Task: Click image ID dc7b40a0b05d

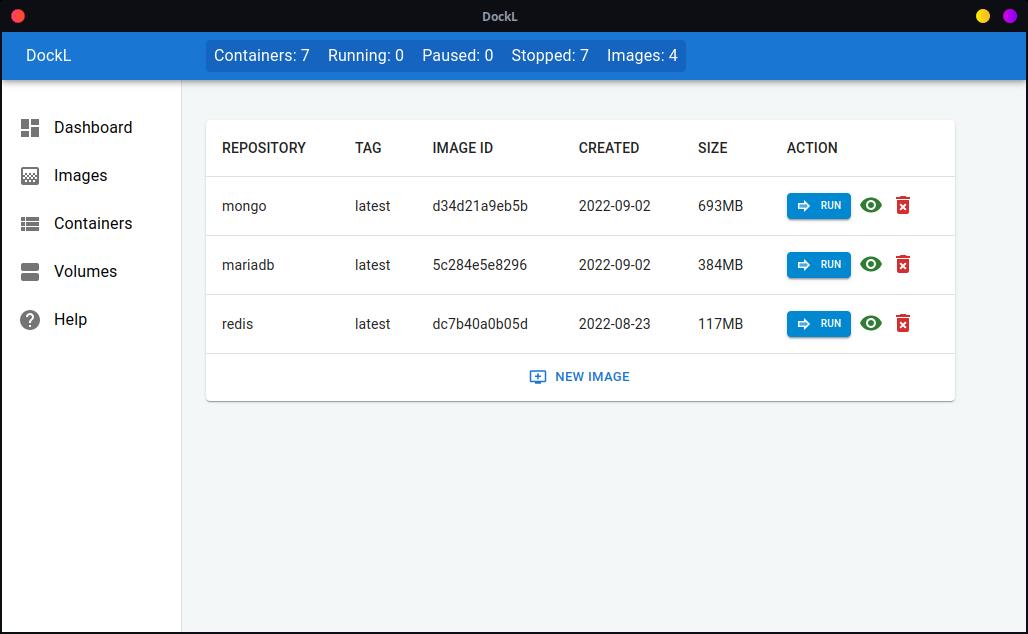Action: [x=480, y=324]
